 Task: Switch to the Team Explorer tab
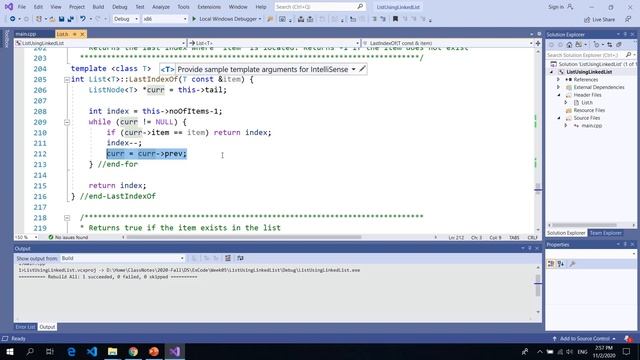point(606,233)
